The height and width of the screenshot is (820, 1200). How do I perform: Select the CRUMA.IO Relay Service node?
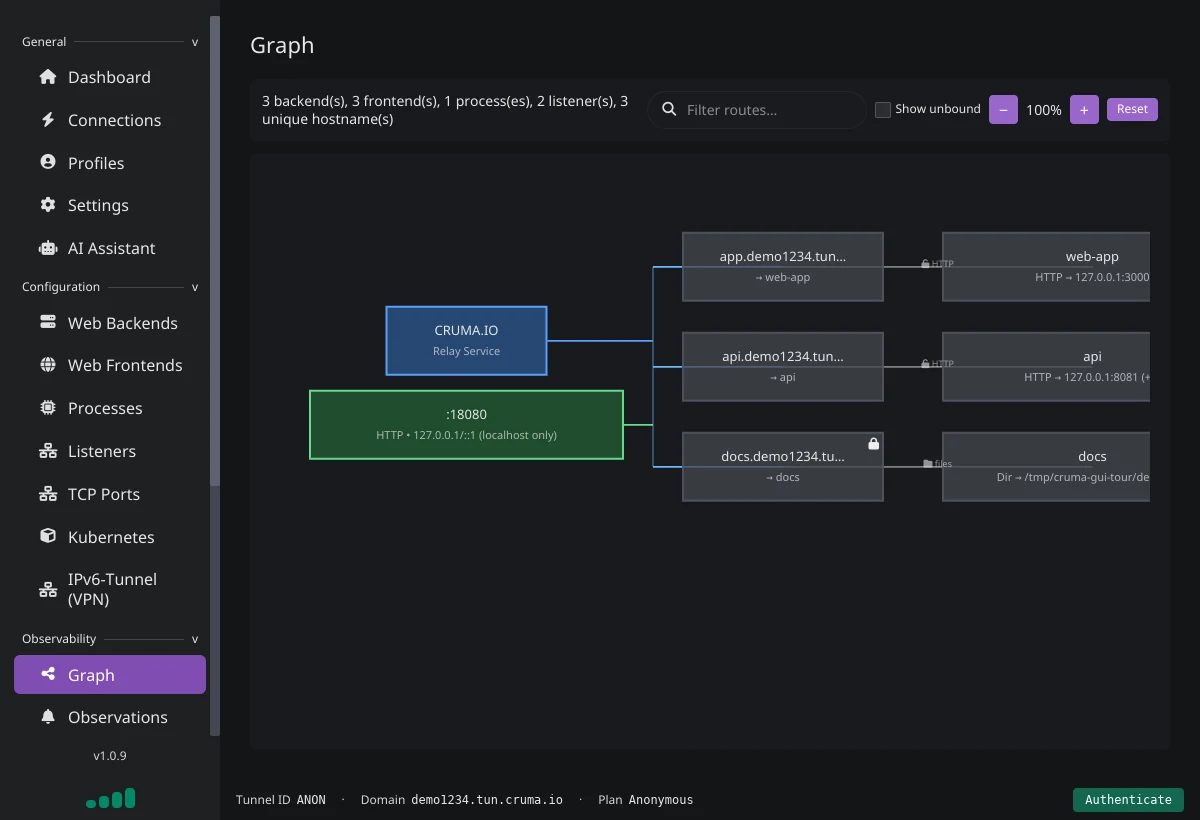[x=467, y=340]
